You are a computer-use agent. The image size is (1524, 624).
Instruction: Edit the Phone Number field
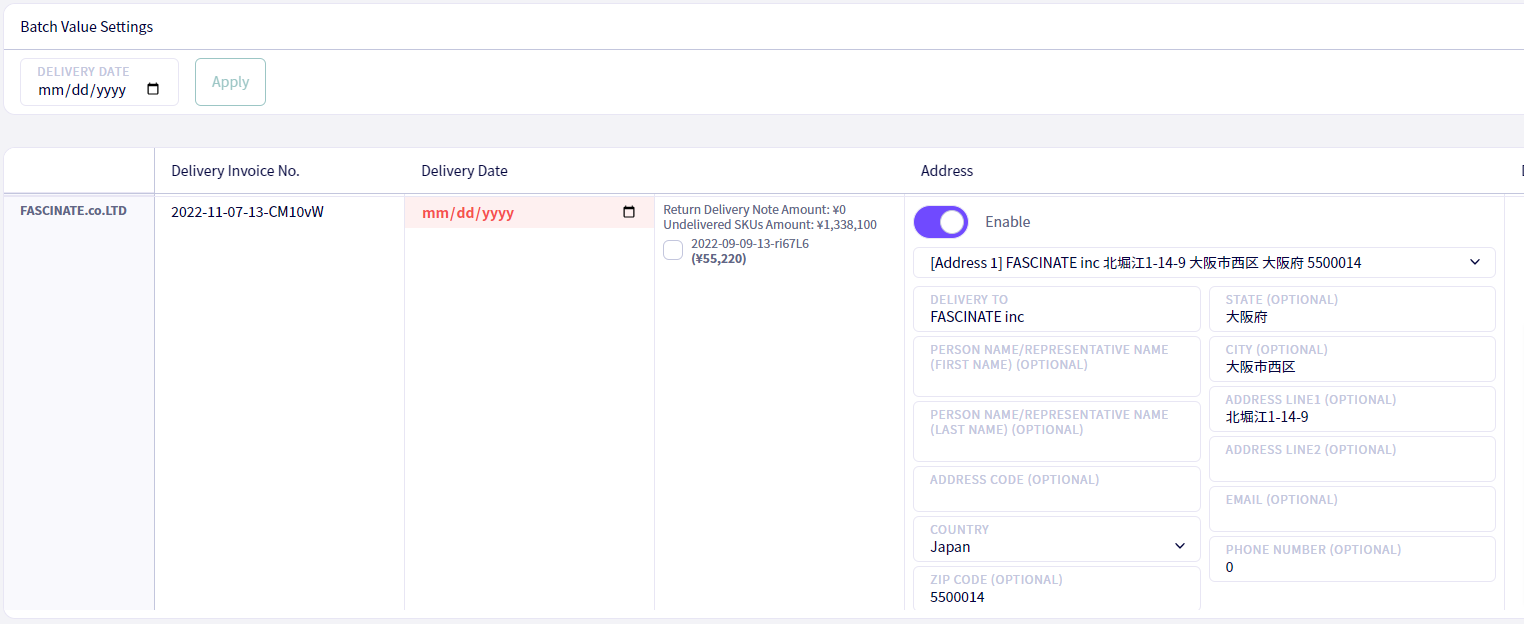click(1352, 559)
